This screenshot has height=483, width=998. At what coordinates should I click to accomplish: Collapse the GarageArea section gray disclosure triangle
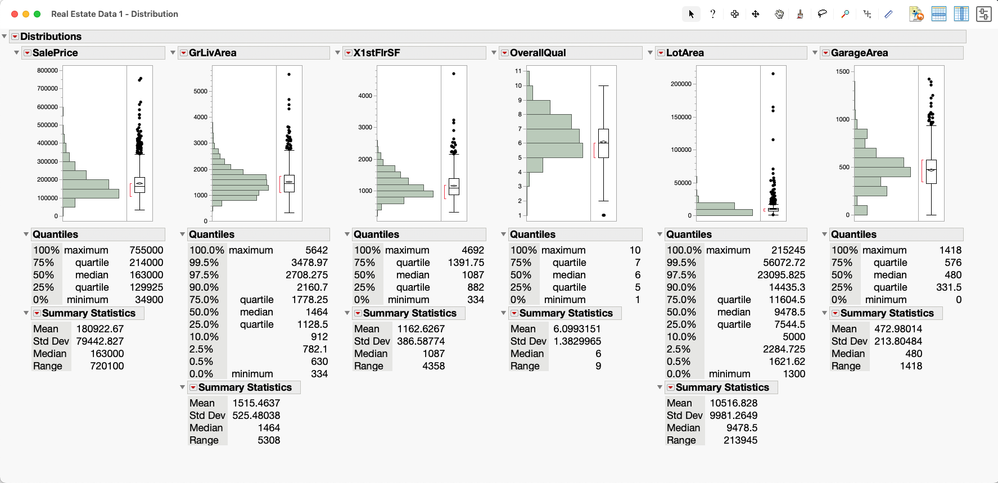pyautogui.click(x=815, y=53)
